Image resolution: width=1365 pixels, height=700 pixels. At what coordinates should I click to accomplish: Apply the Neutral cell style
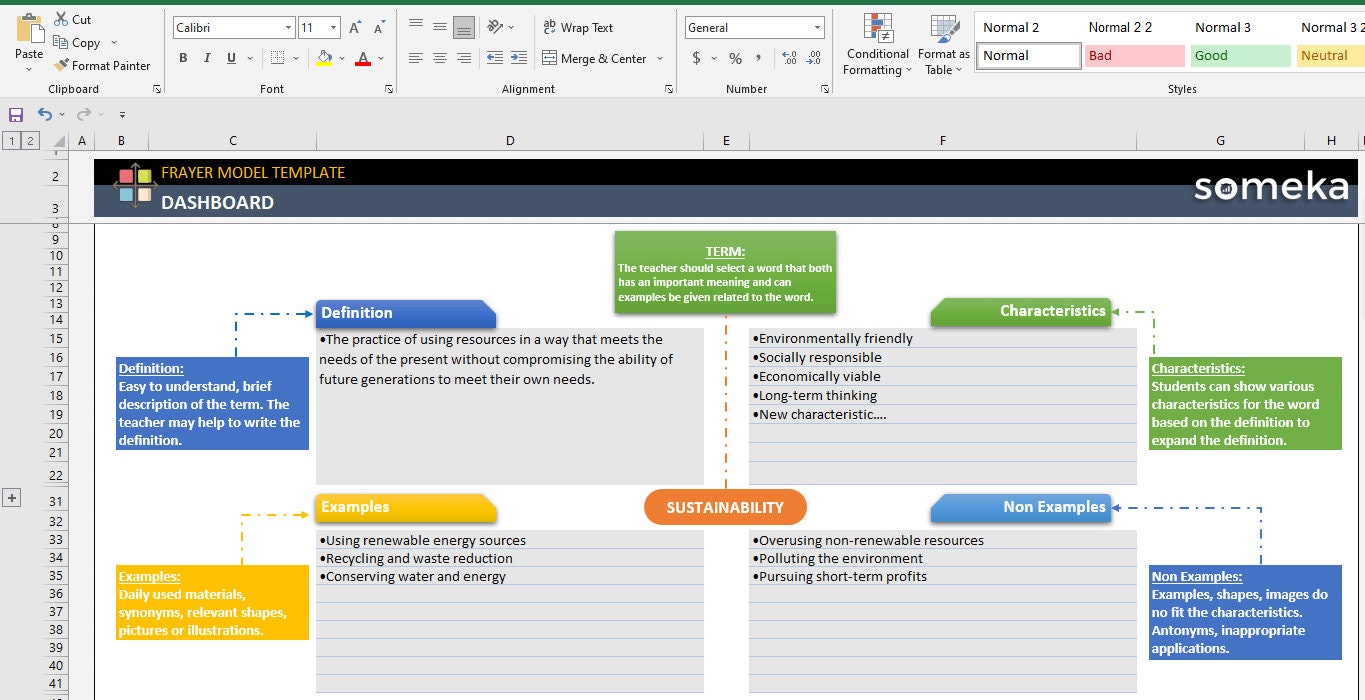[x=1331, y=55]
